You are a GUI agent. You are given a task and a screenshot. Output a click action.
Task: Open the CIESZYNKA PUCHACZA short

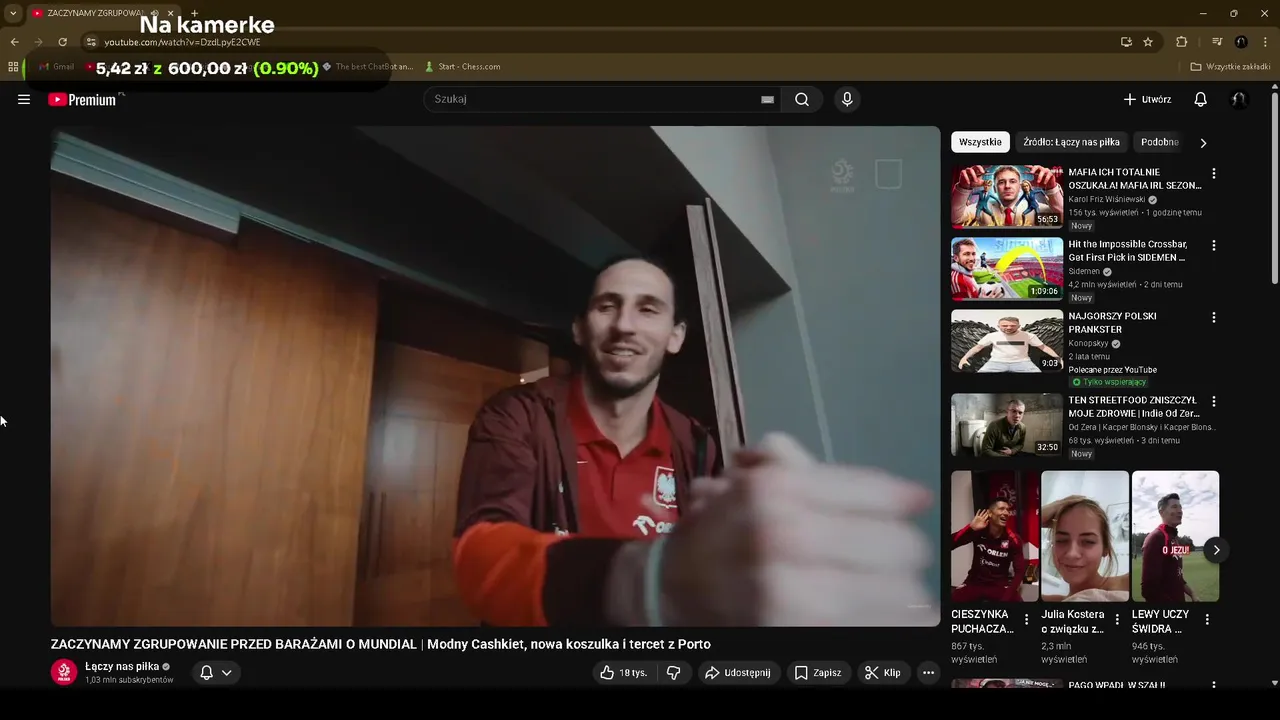pos(994,536)
